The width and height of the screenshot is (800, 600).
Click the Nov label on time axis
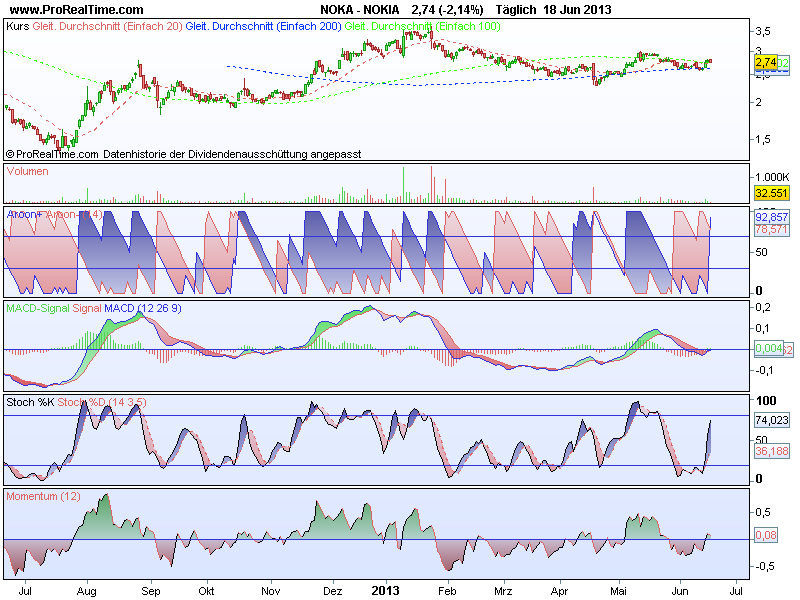270,591
